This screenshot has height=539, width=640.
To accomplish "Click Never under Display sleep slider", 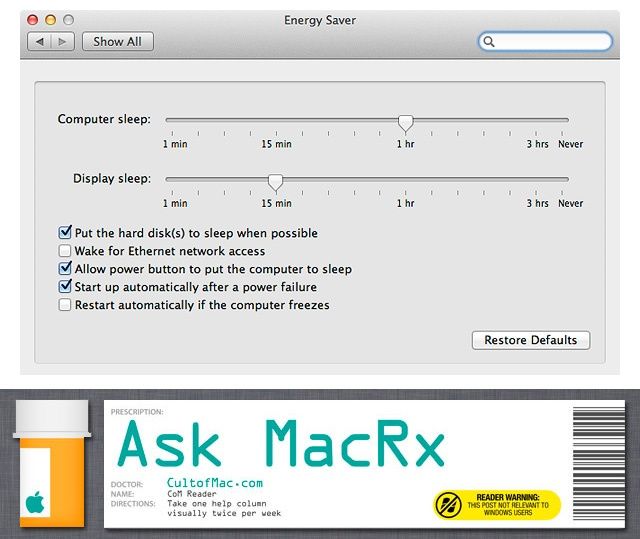I will tap(571, 203).
